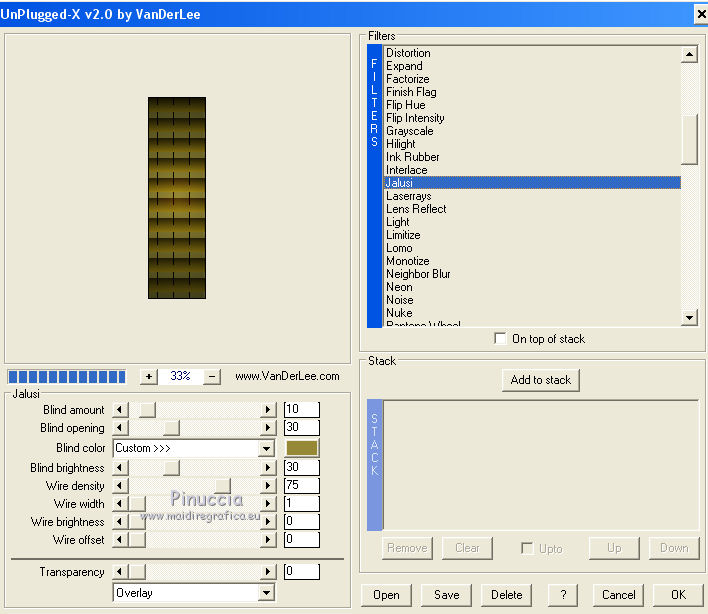The height and width of the screenshot is (614, 708).
Task: Click the Cancel button
Action: point(618,595)
